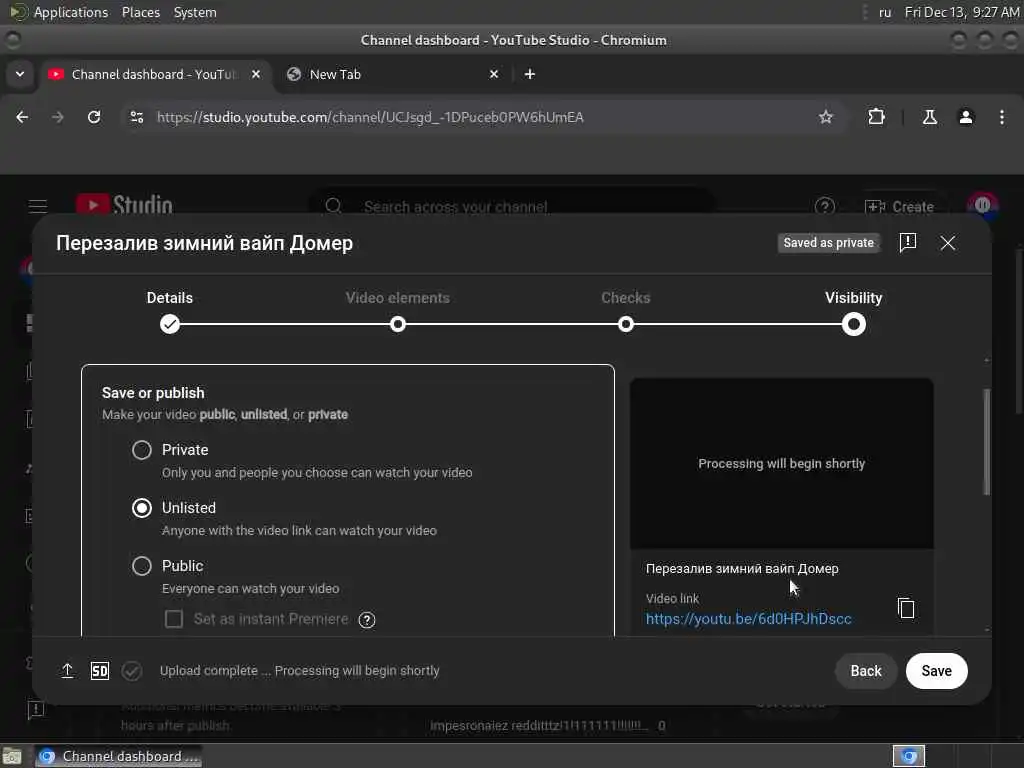Reload the YouTube Studio page

[94, 117]
